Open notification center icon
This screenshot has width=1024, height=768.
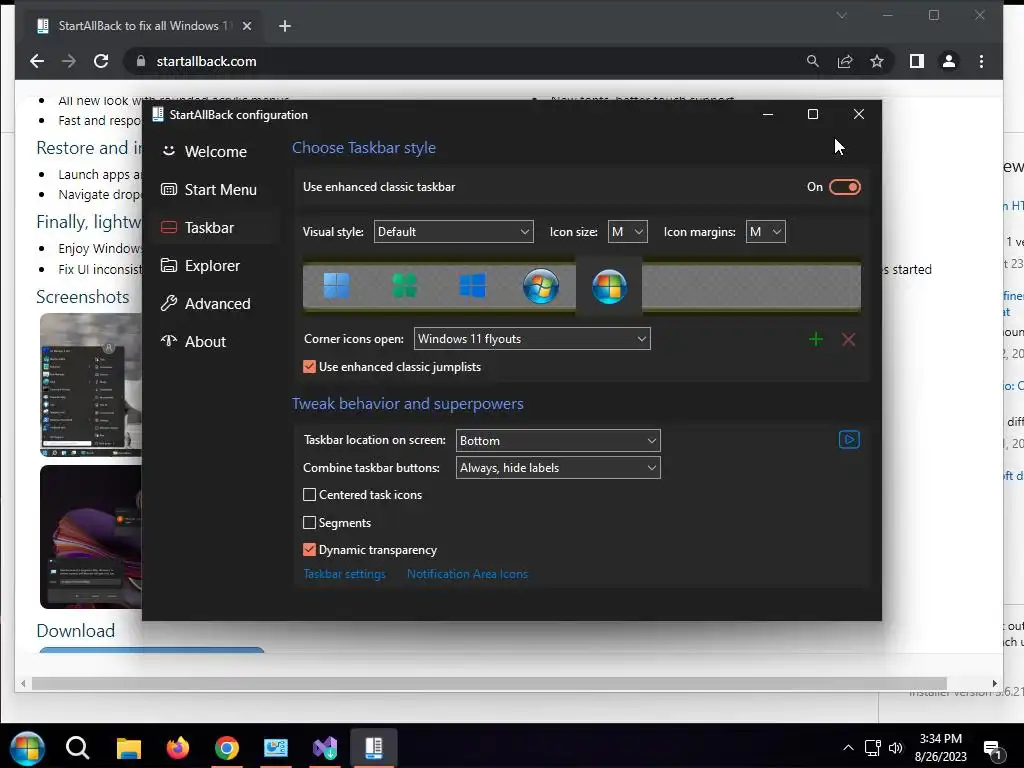tap(993, 750)
